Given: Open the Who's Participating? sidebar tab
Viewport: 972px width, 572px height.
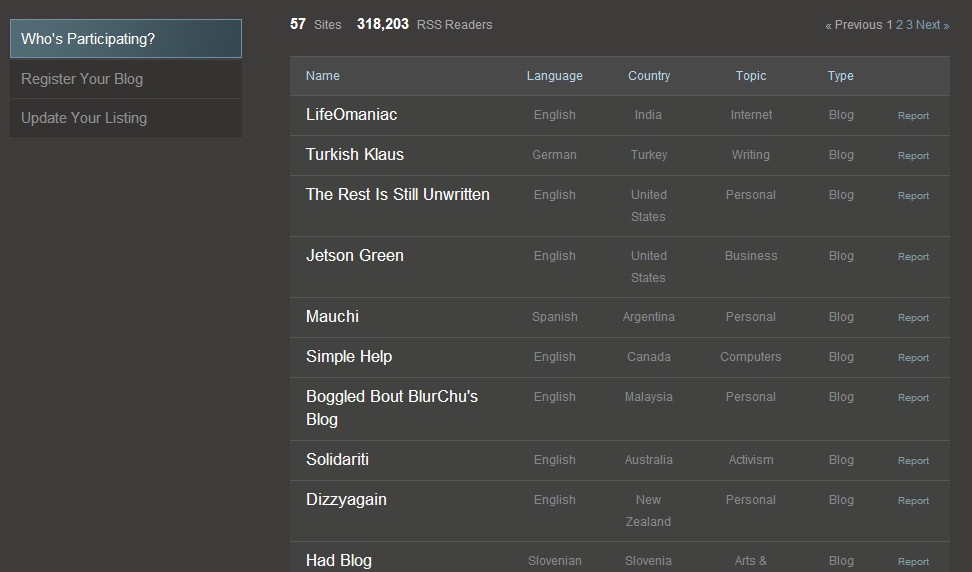Looking at the screenshot, I should (88, 39).
